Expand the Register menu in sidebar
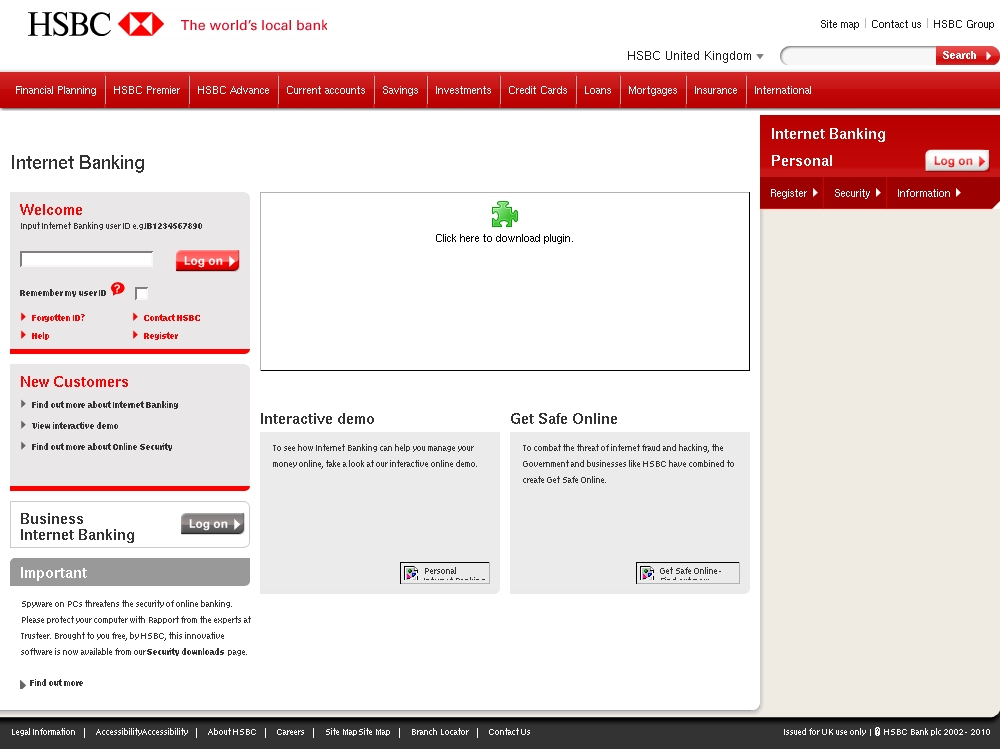 point(793,193)
